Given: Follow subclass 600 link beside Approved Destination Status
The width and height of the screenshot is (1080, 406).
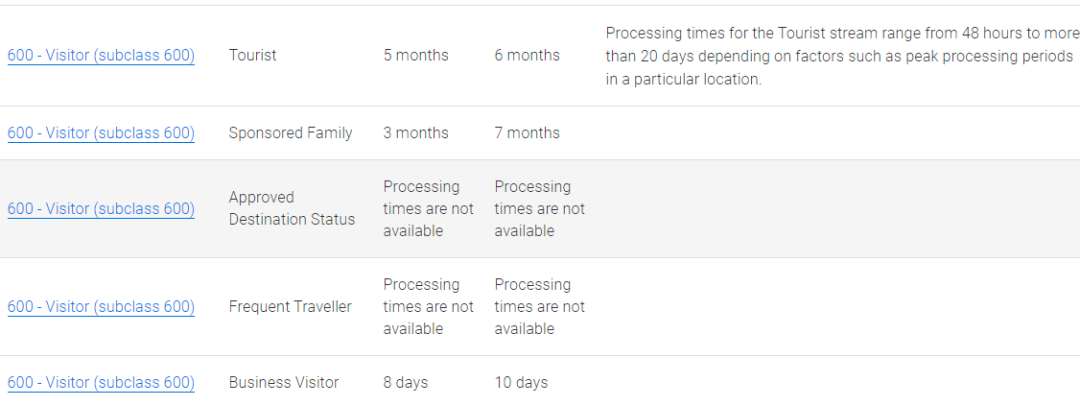Looking at the screenshot, I should click(x=101, y=209).
